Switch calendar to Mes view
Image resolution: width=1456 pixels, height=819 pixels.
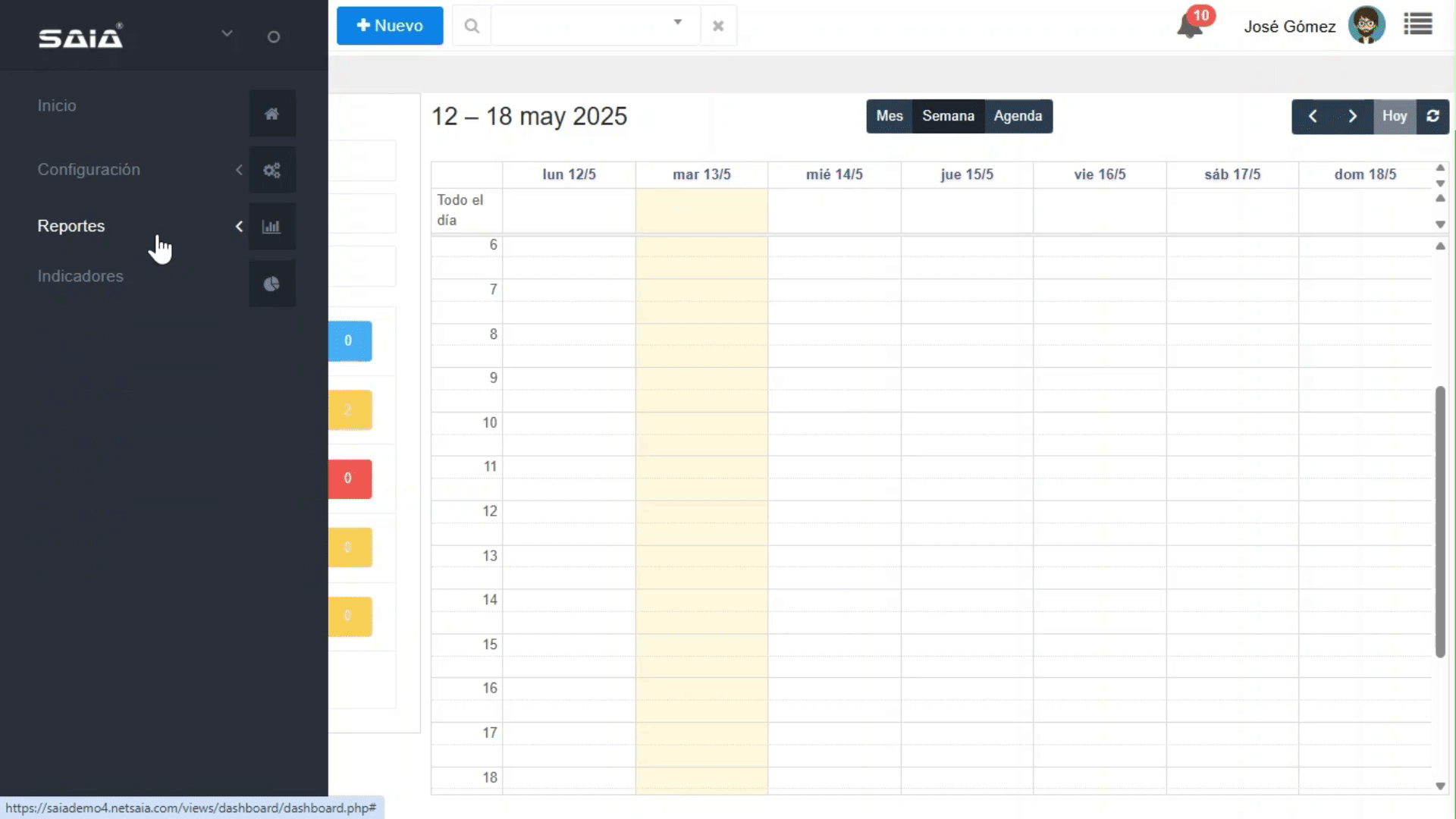tap(889, 116)
